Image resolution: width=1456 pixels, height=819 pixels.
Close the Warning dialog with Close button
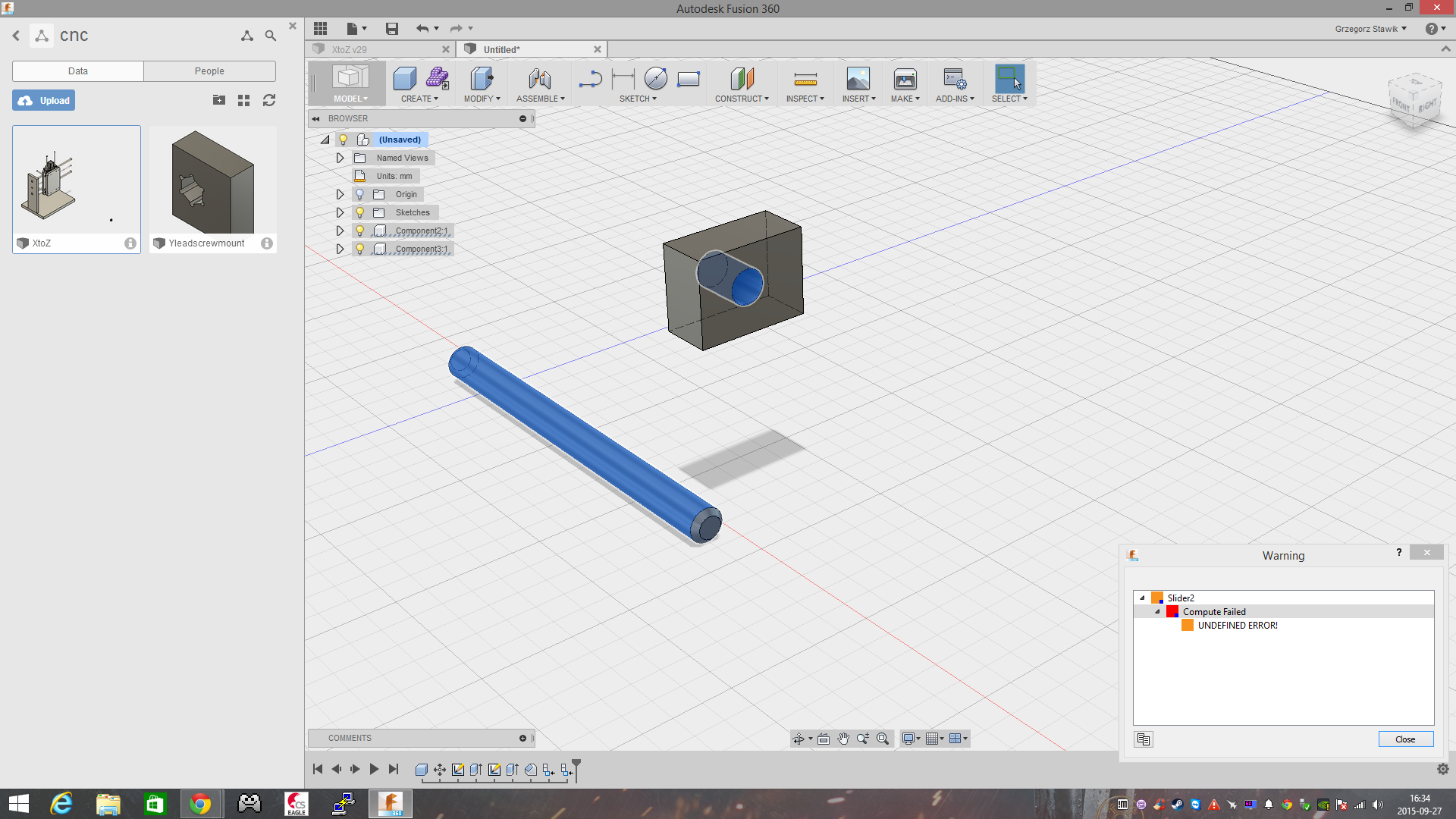(x=1405, y=739)
